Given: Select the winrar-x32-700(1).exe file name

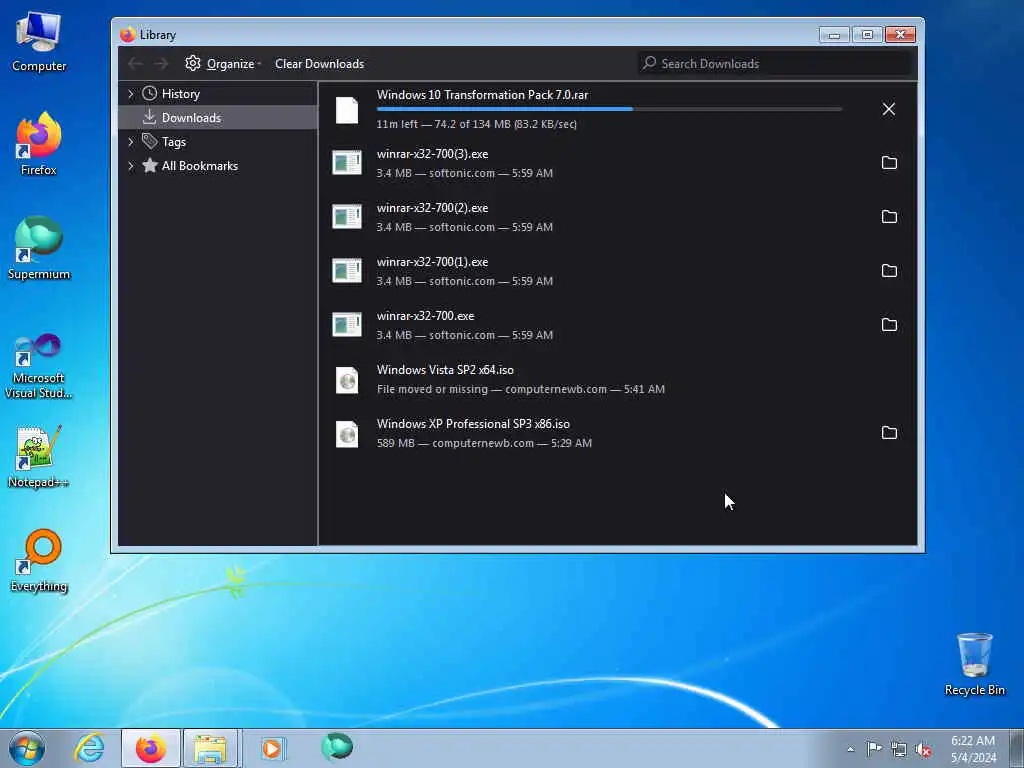Looking at the screenshot, I should pos(432,262).
